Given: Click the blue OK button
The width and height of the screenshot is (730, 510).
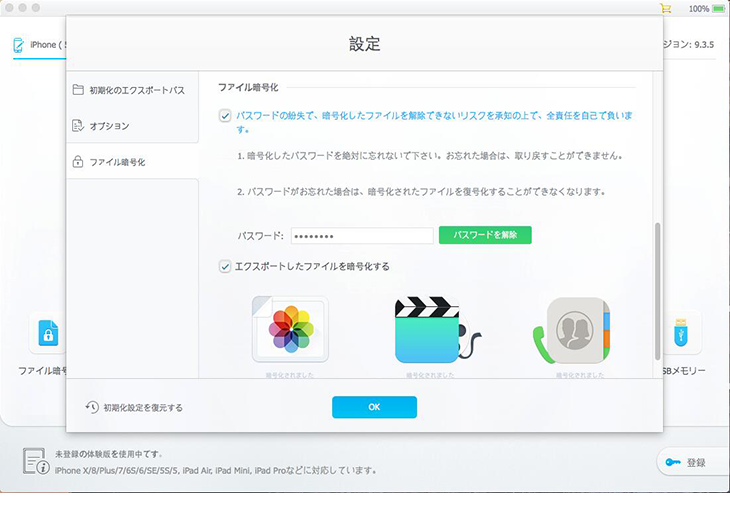Looking at the screenshot, I should point(374,407).
